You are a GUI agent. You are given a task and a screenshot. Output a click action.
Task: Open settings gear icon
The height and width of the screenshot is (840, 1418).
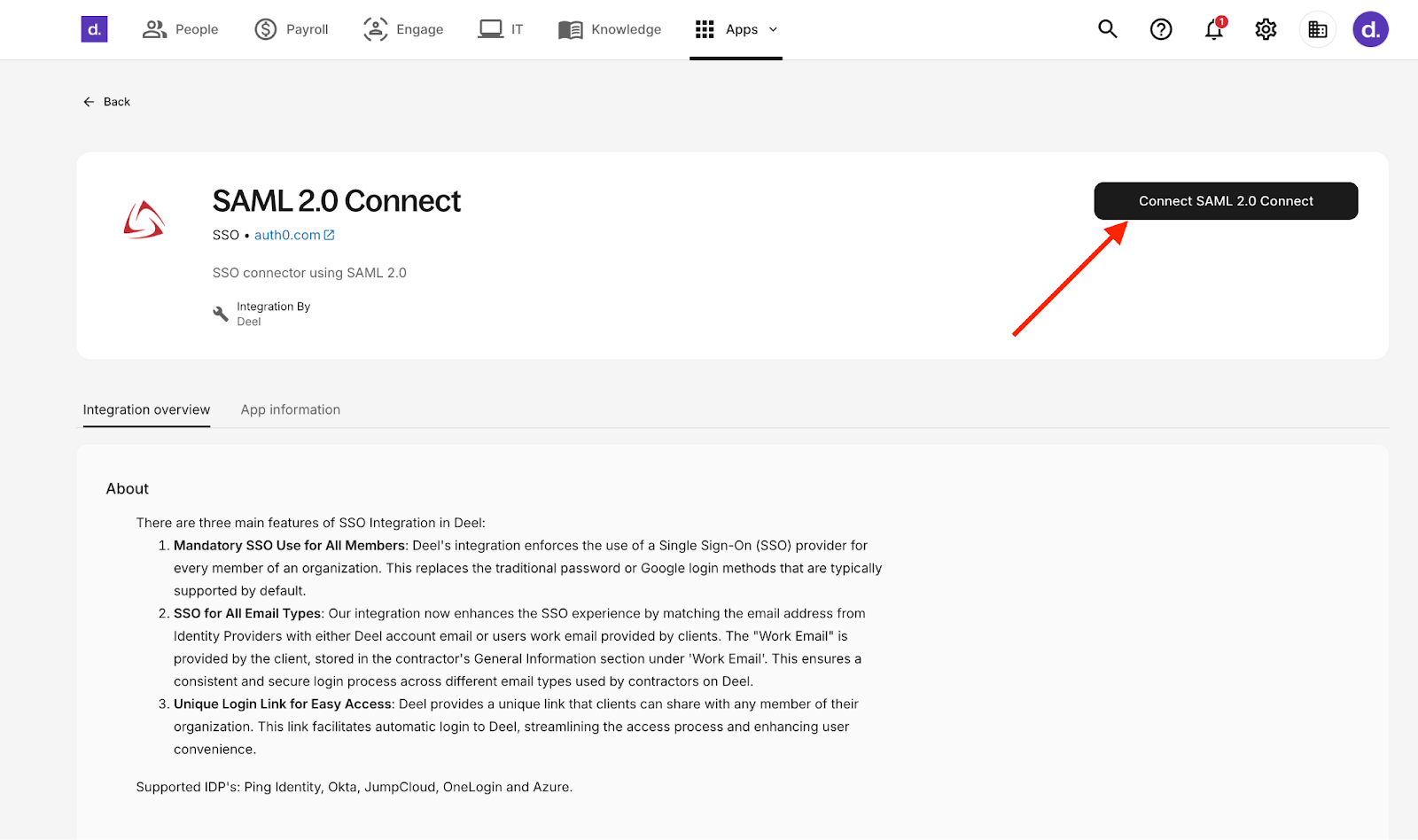click(1266, 29)
